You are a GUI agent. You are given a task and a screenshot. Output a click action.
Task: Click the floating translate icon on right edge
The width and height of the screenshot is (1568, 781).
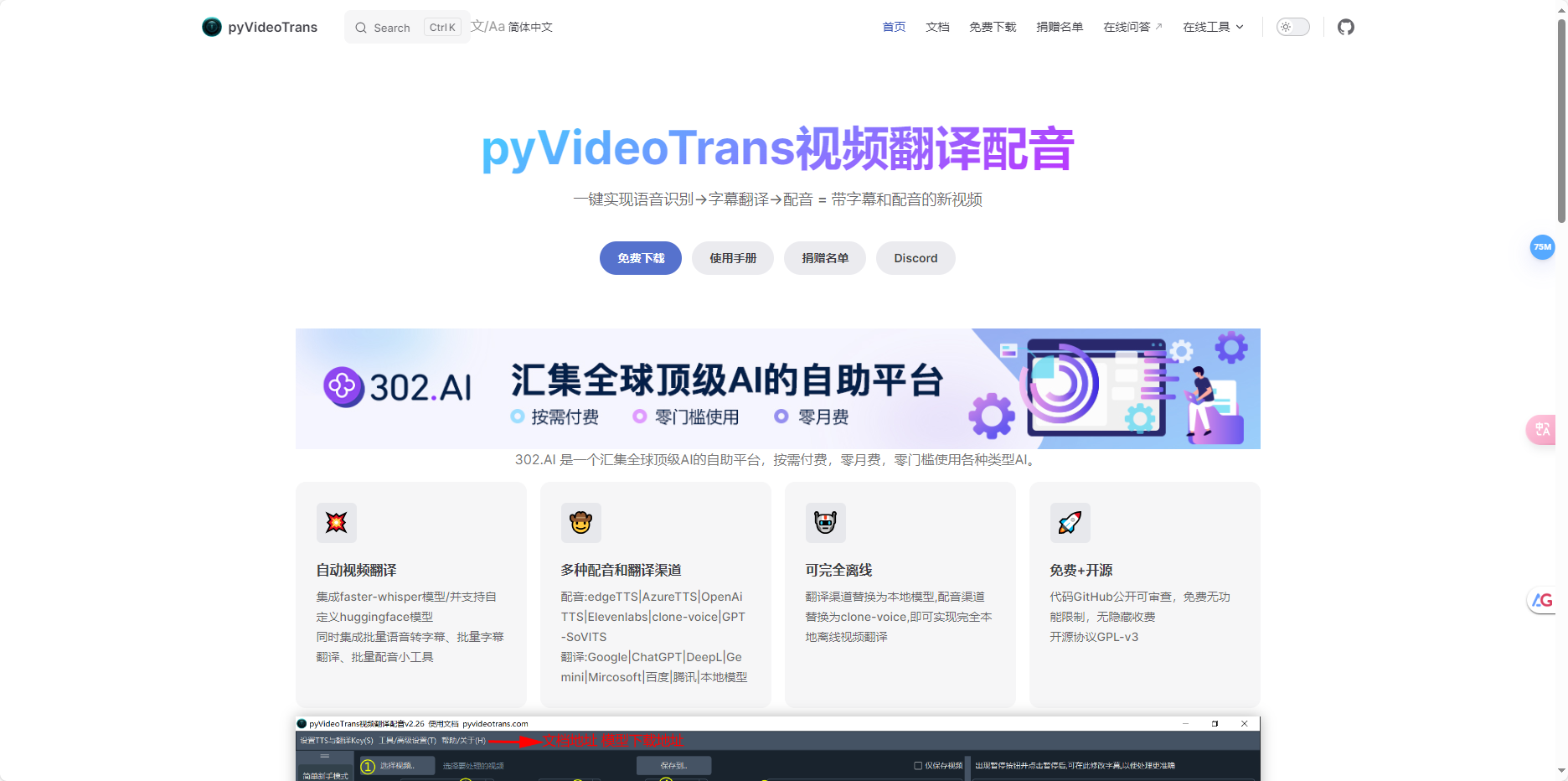[1544, 429]
